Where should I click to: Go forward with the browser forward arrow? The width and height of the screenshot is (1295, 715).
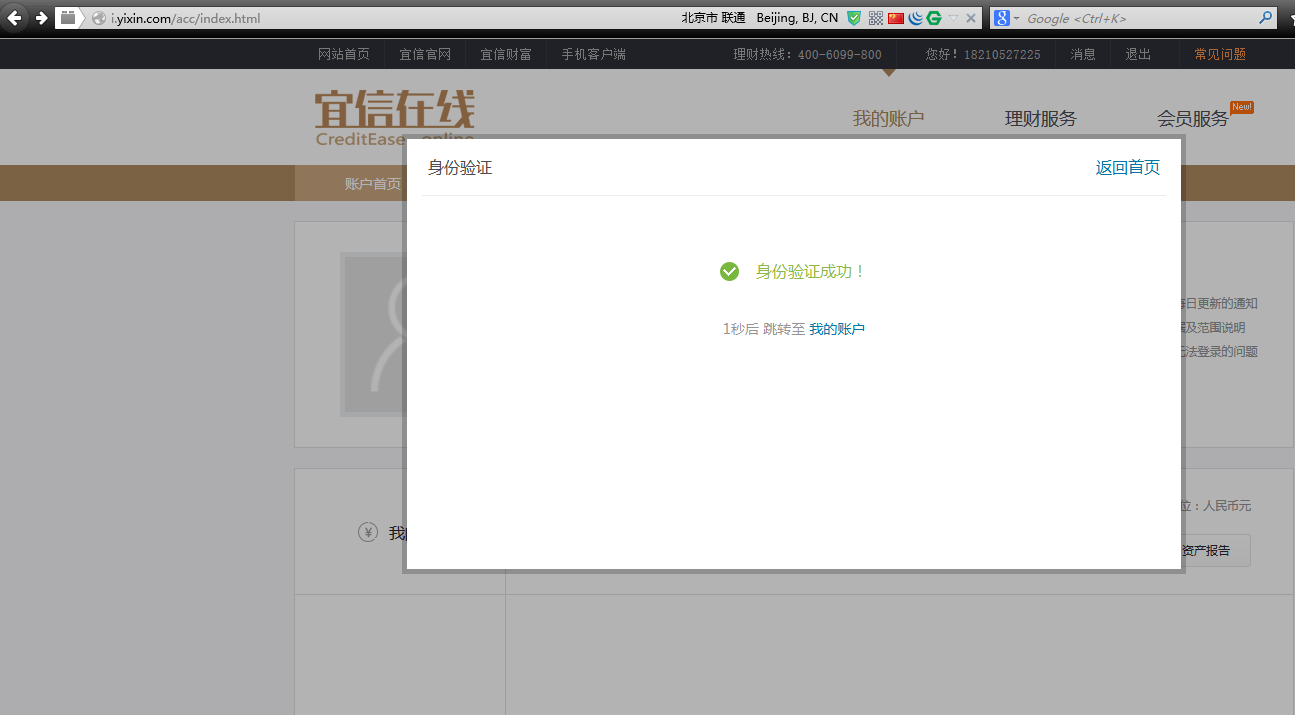(x=41, y=18)
